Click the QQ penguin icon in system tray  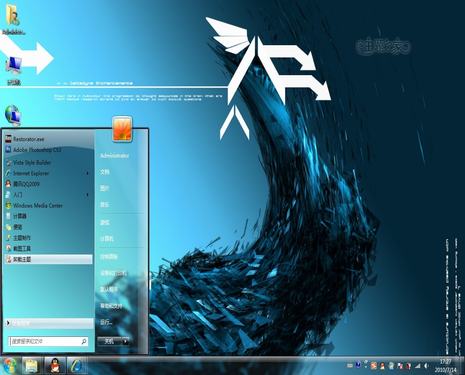[382, 366]
